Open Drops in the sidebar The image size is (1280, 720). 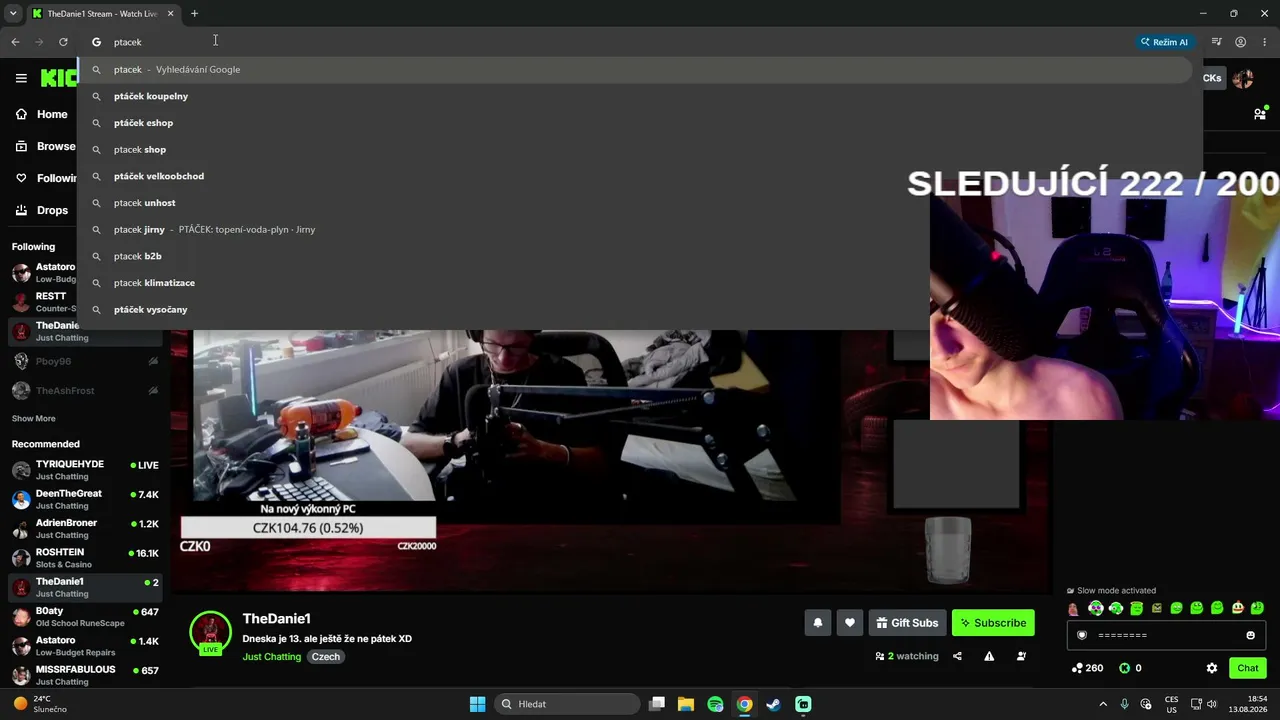pos(41,210)
